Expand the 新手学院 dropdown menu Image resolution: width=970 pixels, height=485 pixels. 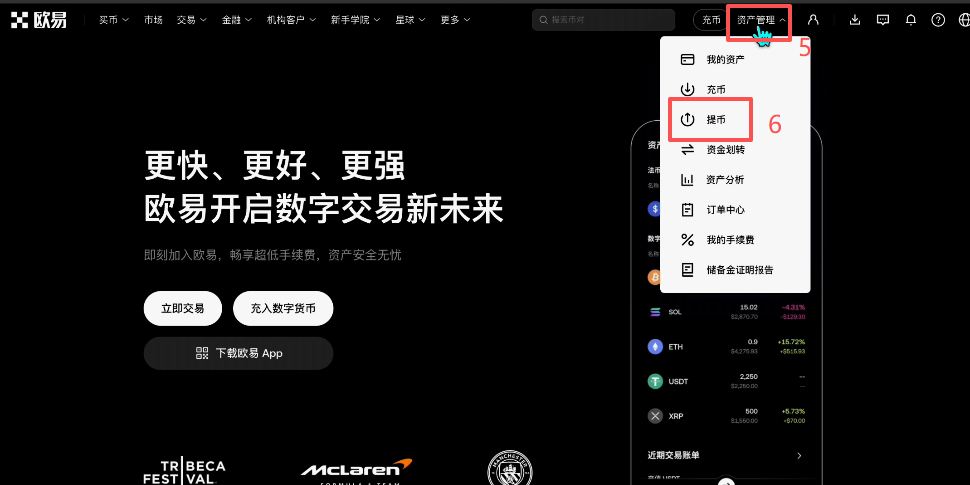coord(356,20)
